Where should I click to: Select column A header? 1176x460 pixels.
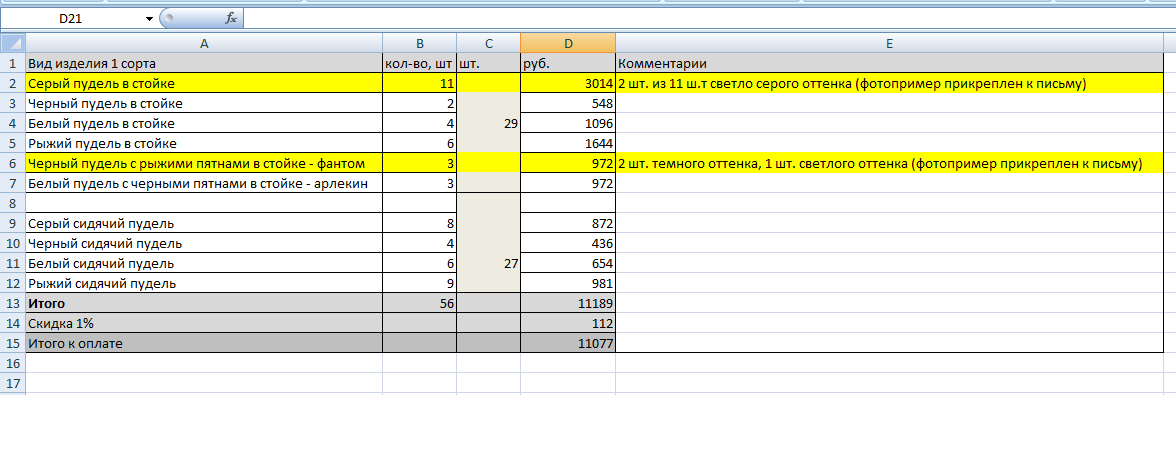click(x=204, y=43)
